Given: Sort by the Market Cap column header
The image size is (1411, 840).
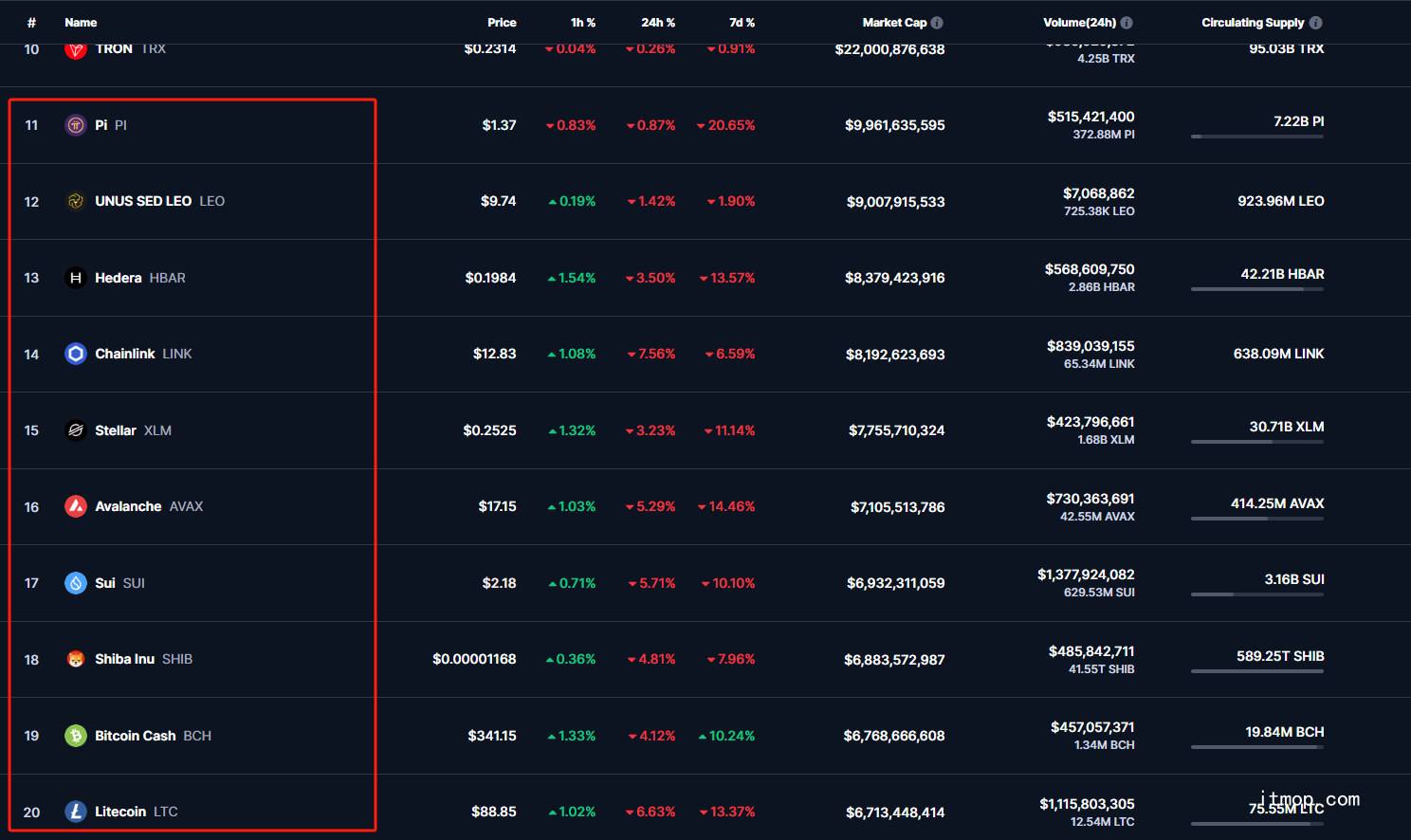Looking at the screenshot, I should coord(894,23).
